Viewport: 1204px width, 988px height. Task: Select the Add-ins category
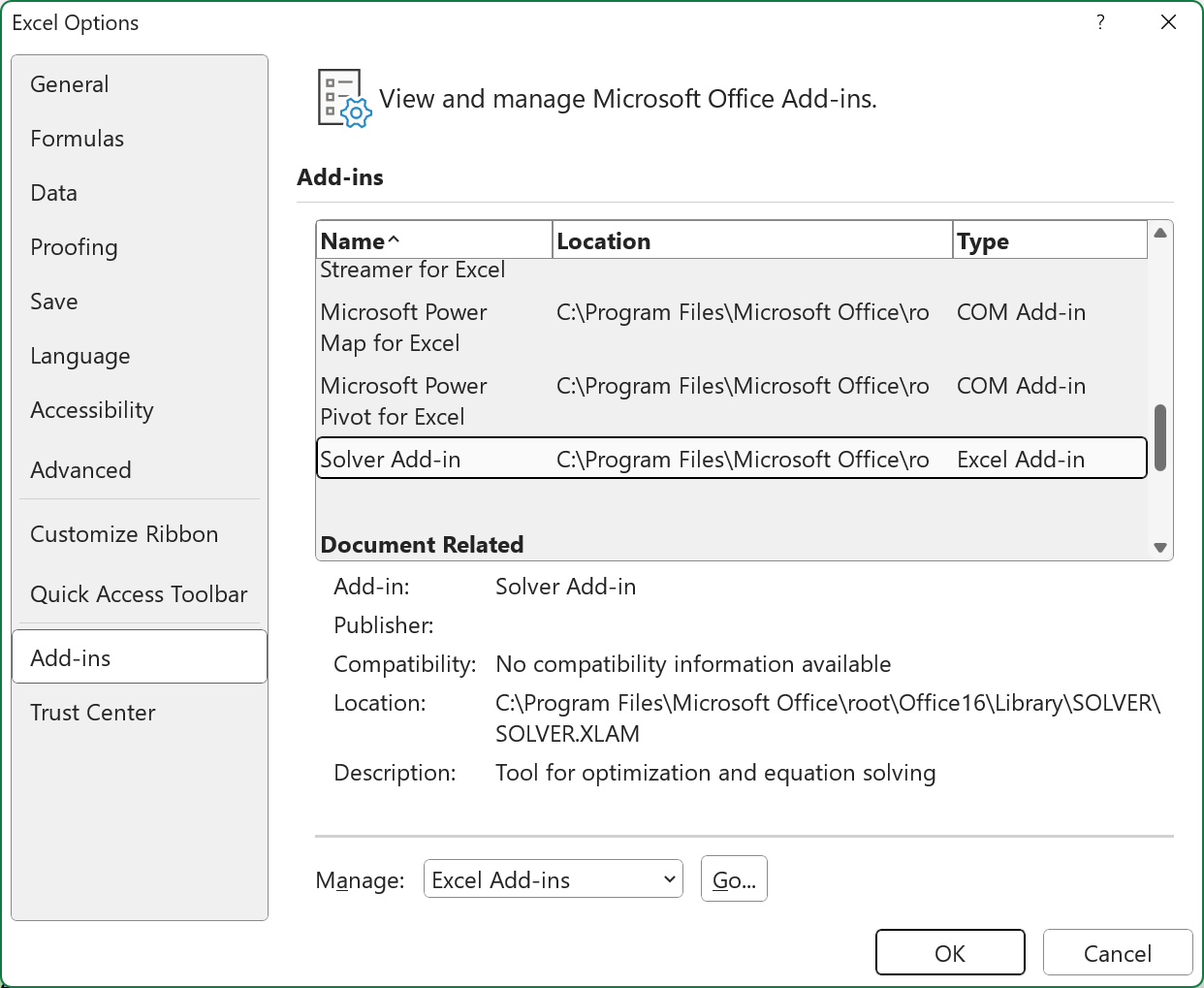[x=139, y=657]
